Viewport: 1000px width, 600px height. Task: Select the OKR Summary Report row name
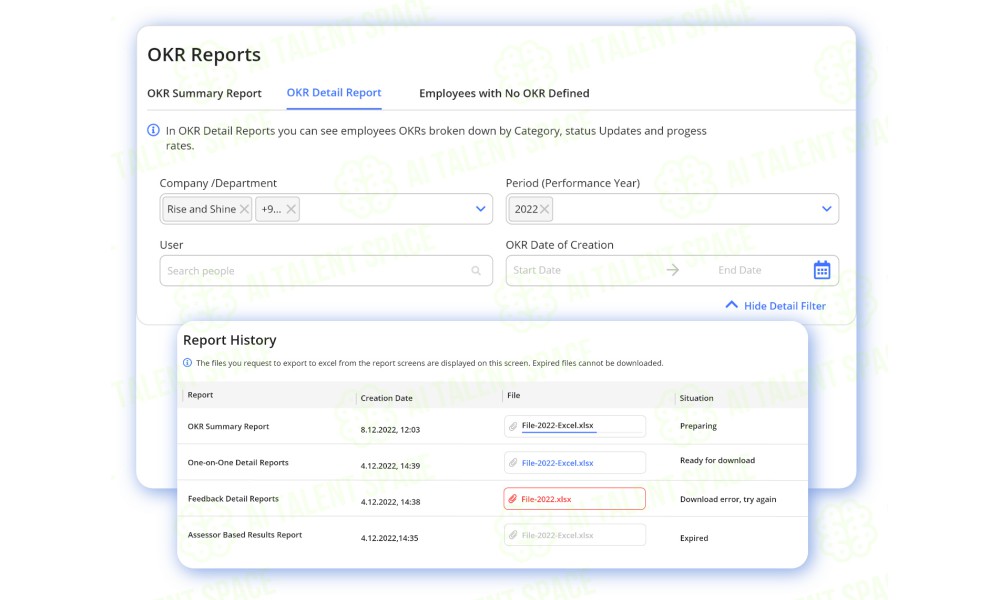pos(228,427)
